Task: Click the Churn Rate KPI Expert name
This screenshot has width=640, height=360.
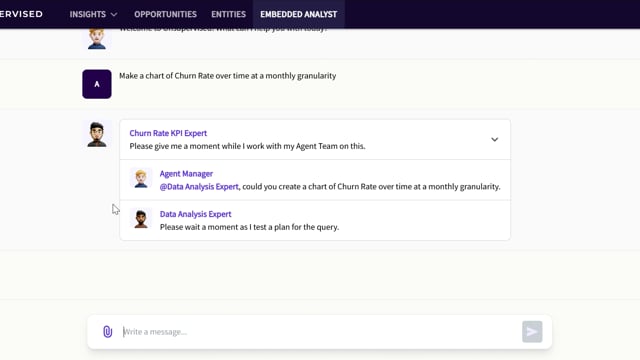Action: (168, 133)
